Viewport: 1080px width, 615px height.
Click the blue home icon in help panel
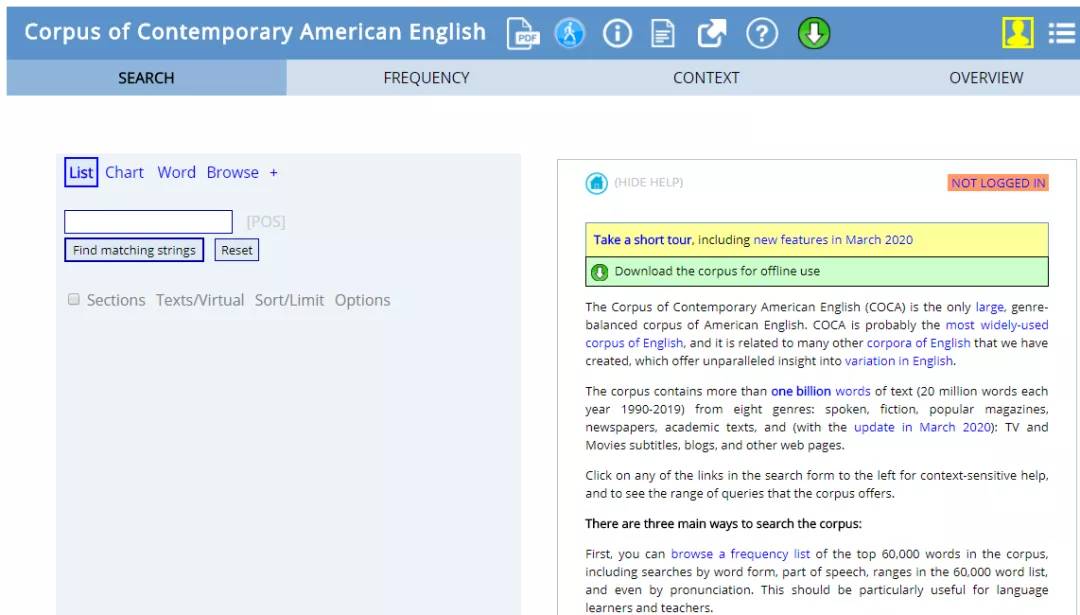[x=596, y=183]
